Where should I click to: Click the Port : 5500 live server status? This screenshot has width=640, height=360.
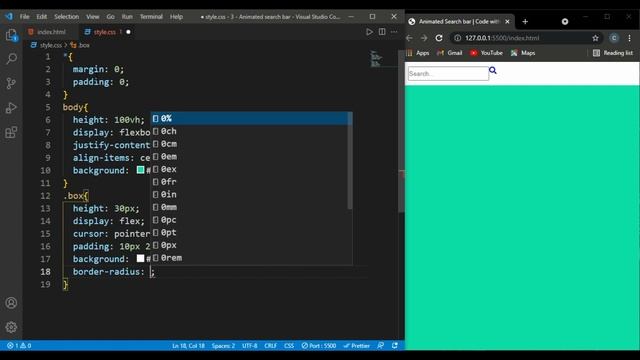(319, 346)
